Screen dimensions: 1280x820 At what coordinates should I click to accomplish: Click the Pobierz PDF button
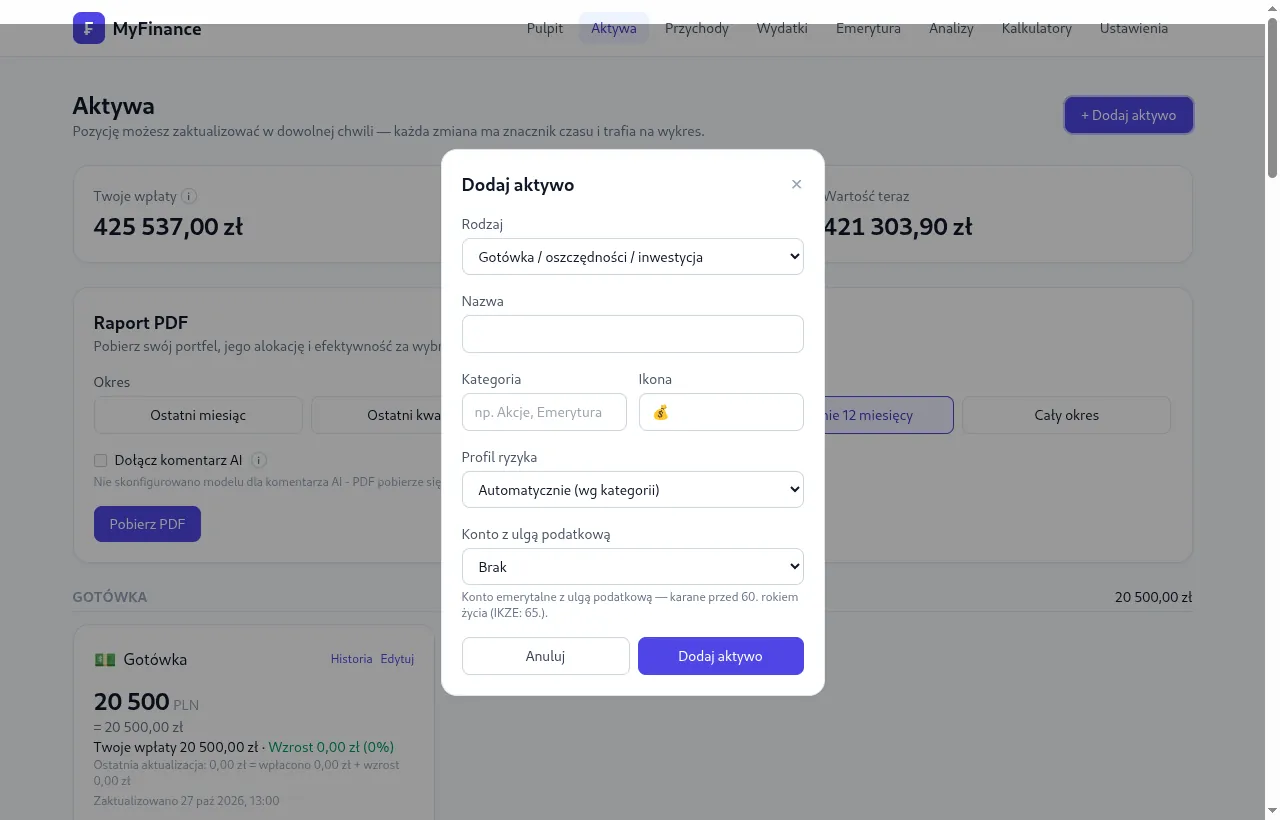click(x=147, y=524)
